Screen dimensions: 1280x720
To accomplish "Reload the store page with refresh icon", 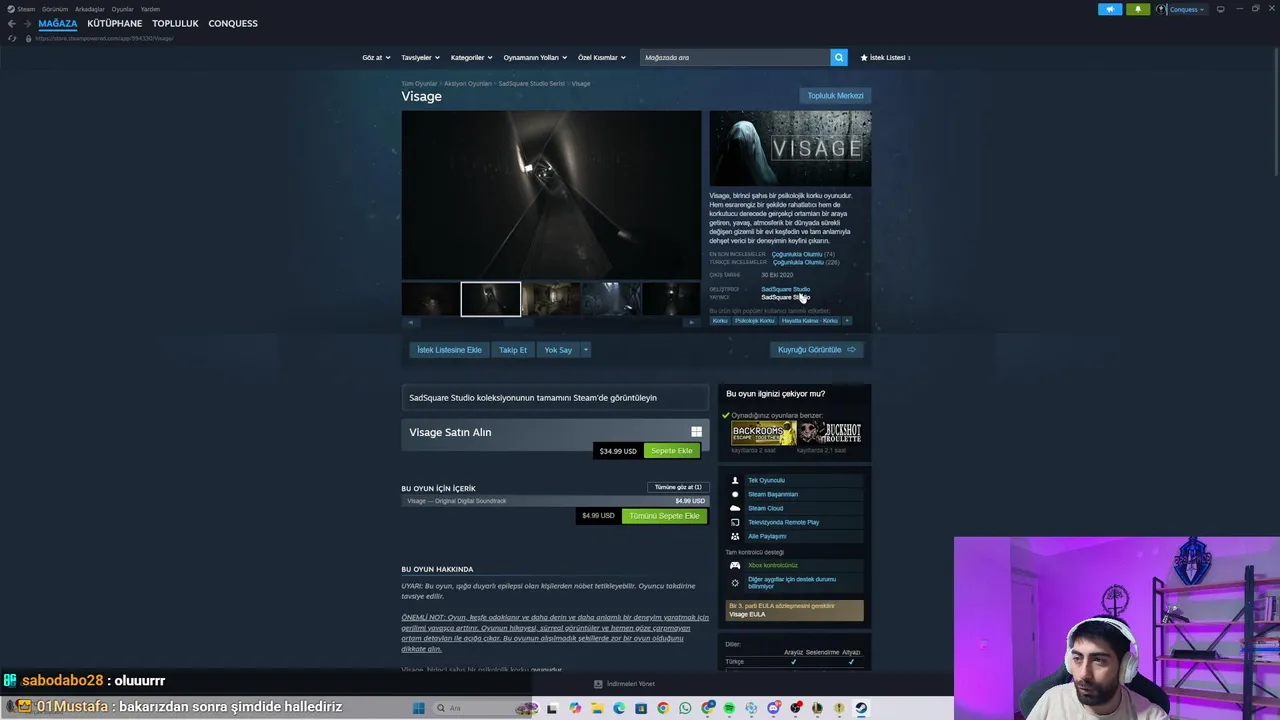I will 12,38.
